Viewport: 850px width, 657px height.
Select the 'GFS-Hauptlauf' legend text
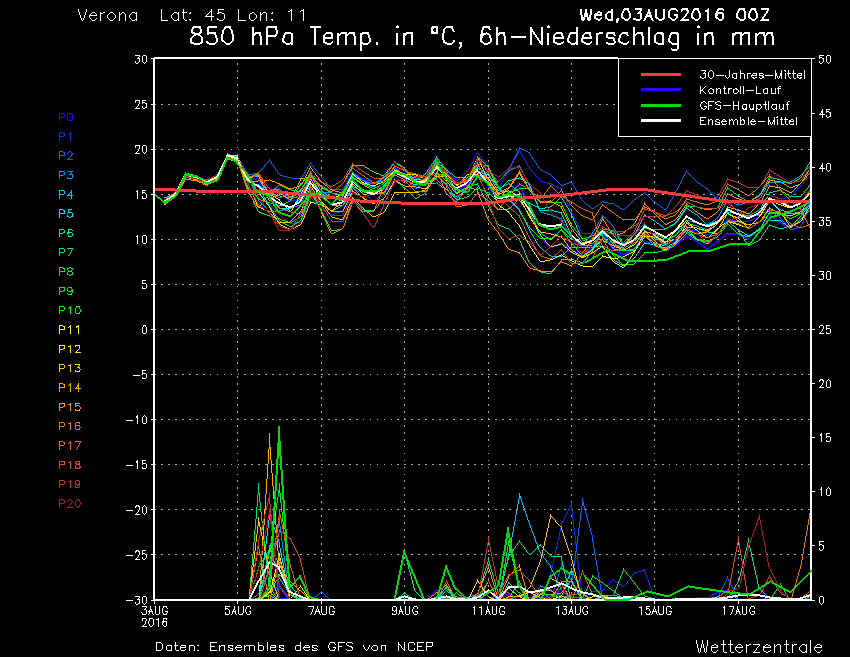[x=744, y=106]
